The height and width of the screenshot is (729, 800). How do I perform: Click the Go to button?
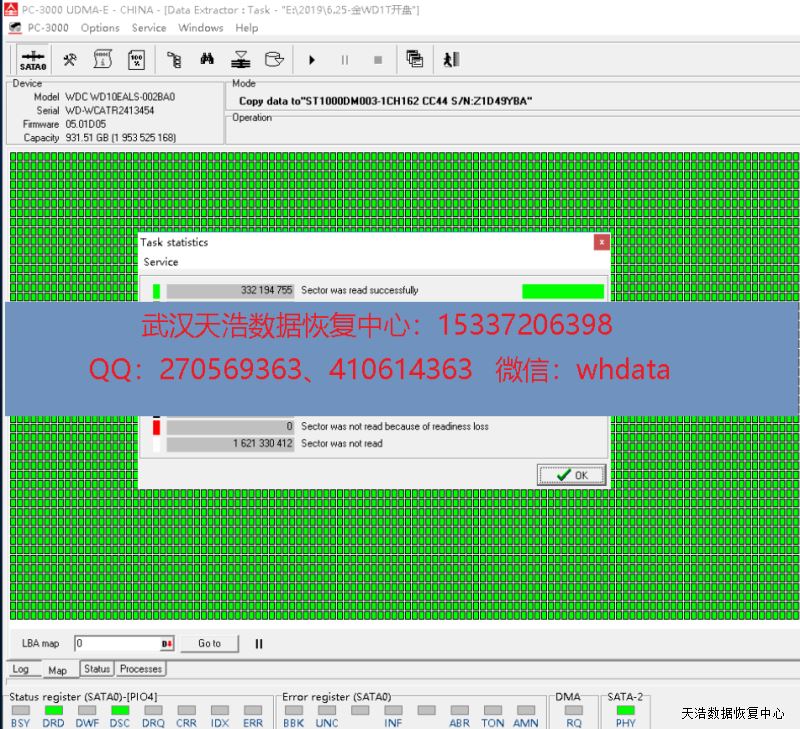point(209,644)
